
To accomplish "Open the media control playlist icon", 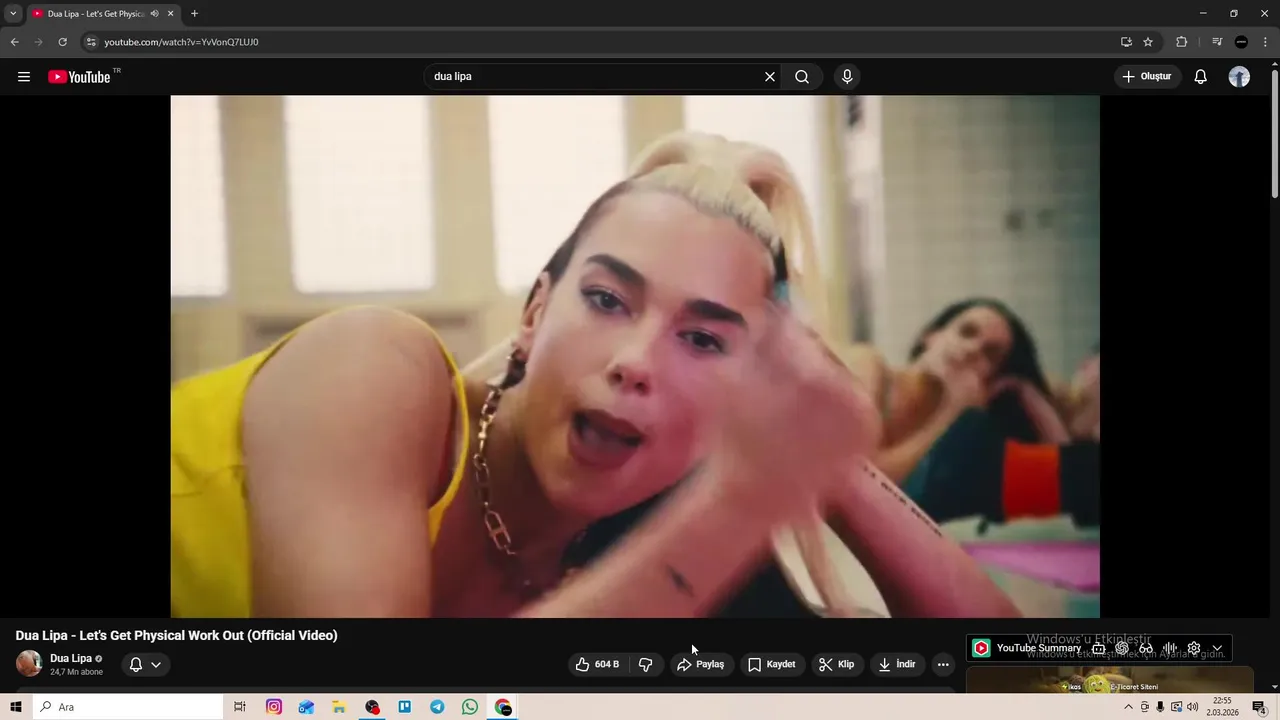I will (1217, 42).
